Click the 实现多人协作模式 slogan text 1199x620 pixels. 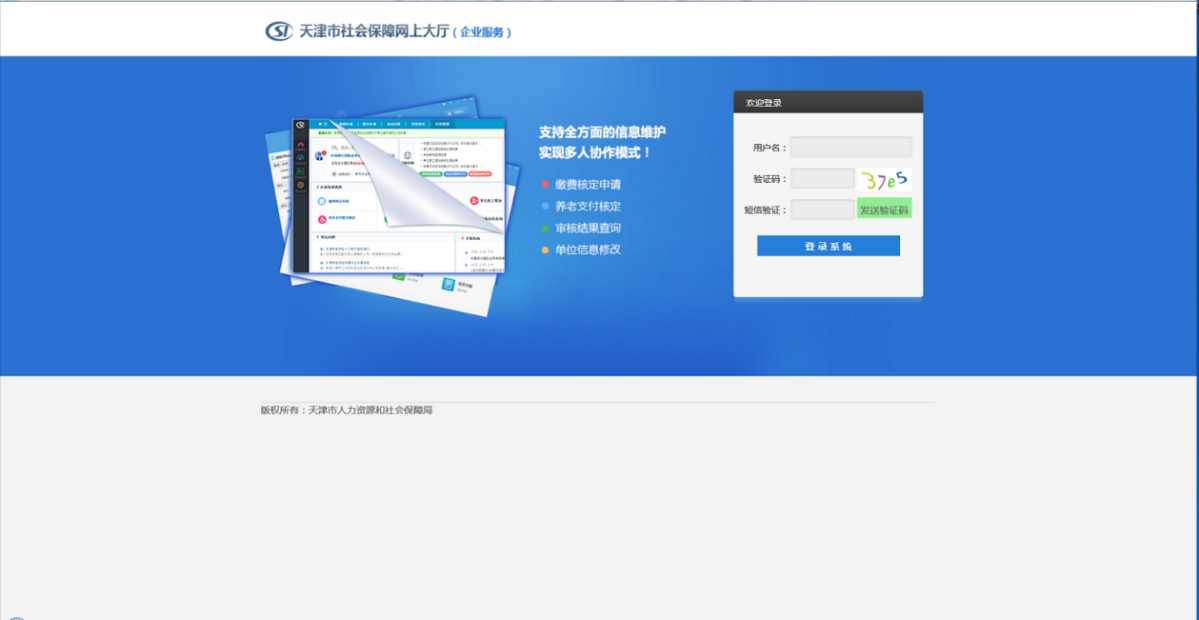(596, 152)
